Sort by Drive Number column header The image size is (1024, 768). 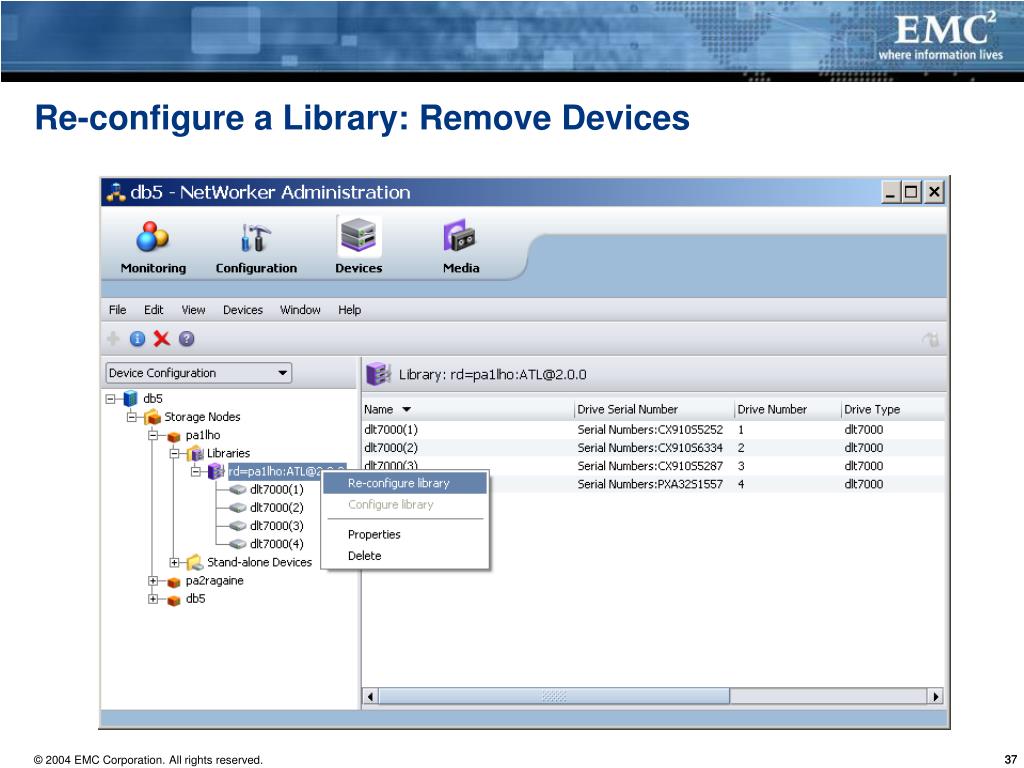coord(788,409)
